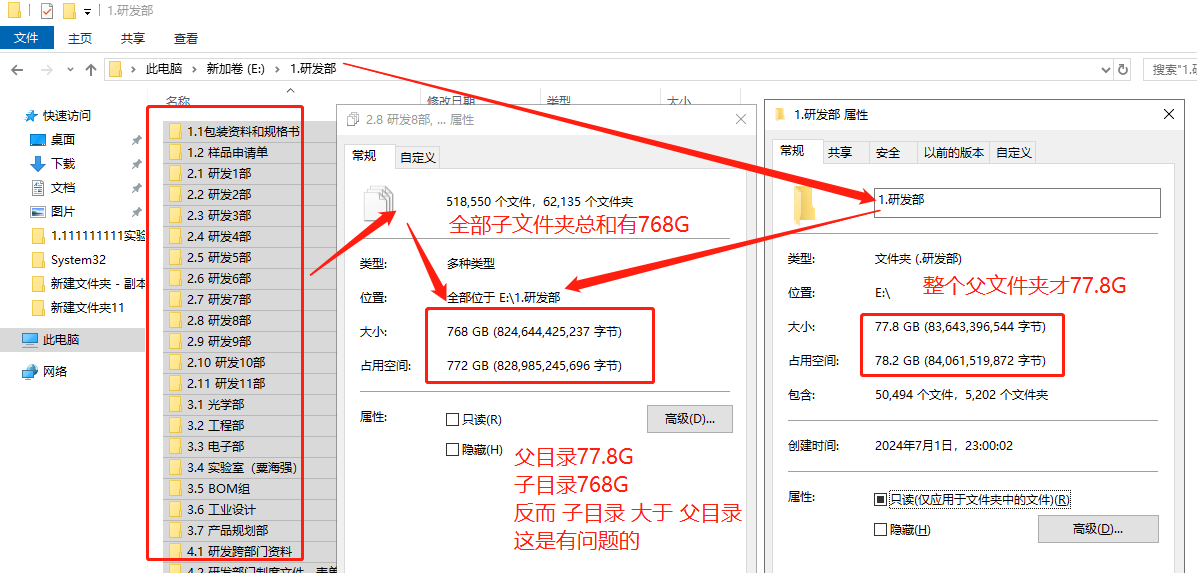The height and width of the screenshot is (573, 1197).
Task: Click the folder icon at the start of the address bar
Action: click(115, 69)
